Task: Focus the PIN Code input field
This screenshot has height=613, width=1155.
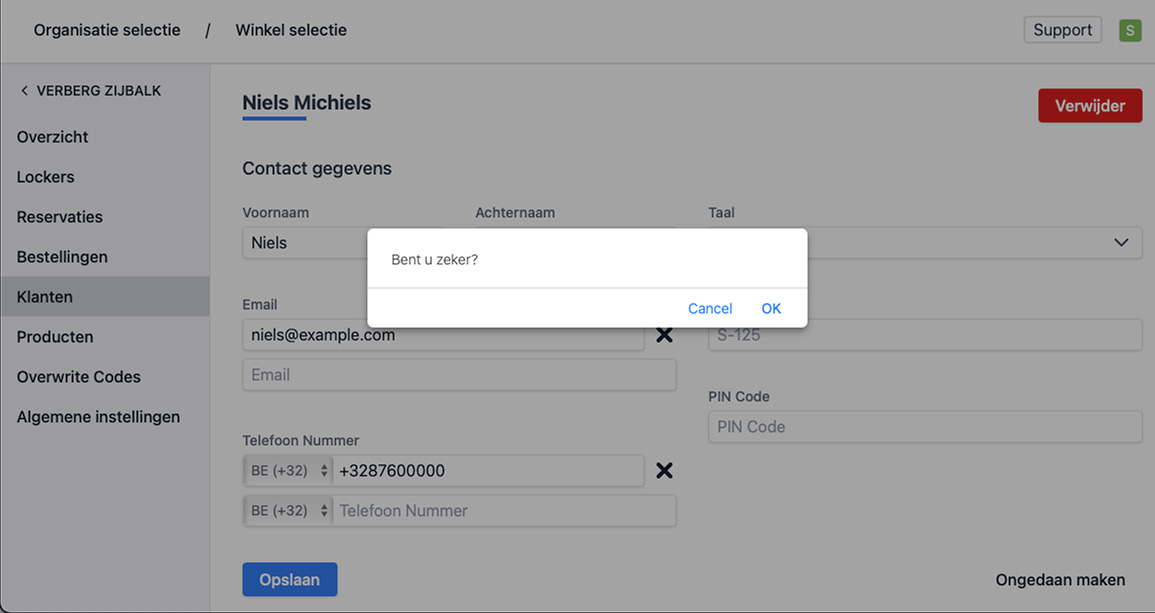Action: [924, 427]
